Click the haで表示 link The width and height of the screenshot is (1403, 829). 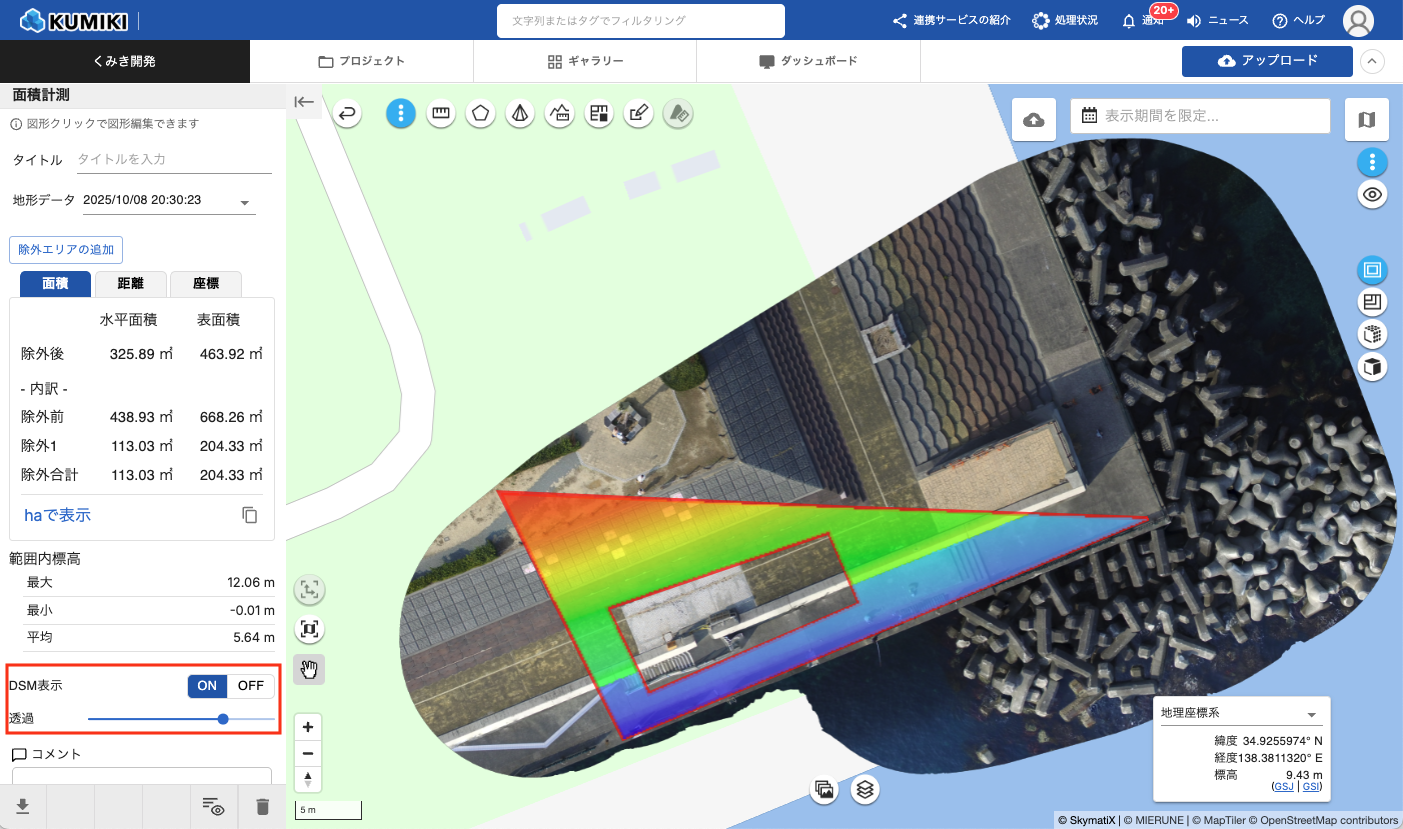point(57,515)
